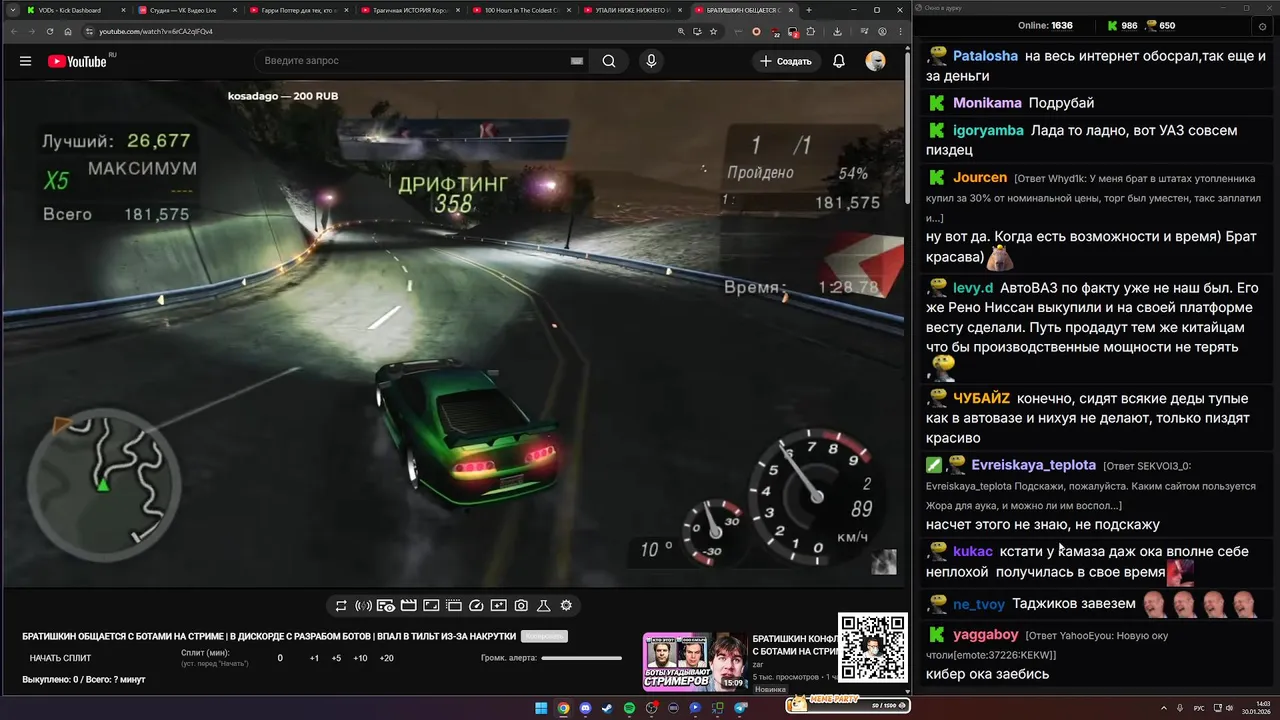Click the sound broadcast icon in player toolbar
Image resolution: width=1280 pixels, height=720 pixels.
(x=364, y=605)
